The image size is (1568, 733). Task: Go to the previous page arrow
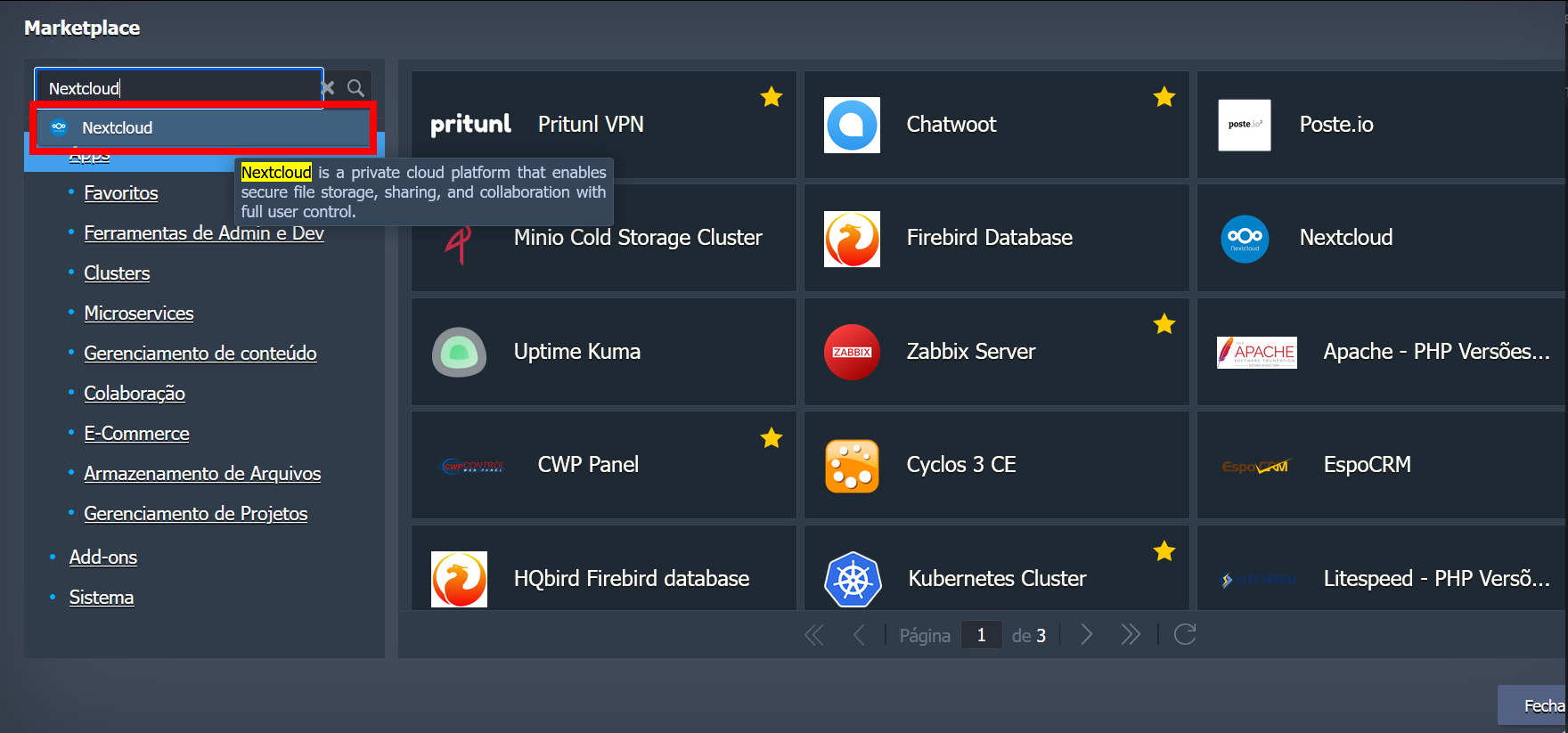click(x=859, y=634)
